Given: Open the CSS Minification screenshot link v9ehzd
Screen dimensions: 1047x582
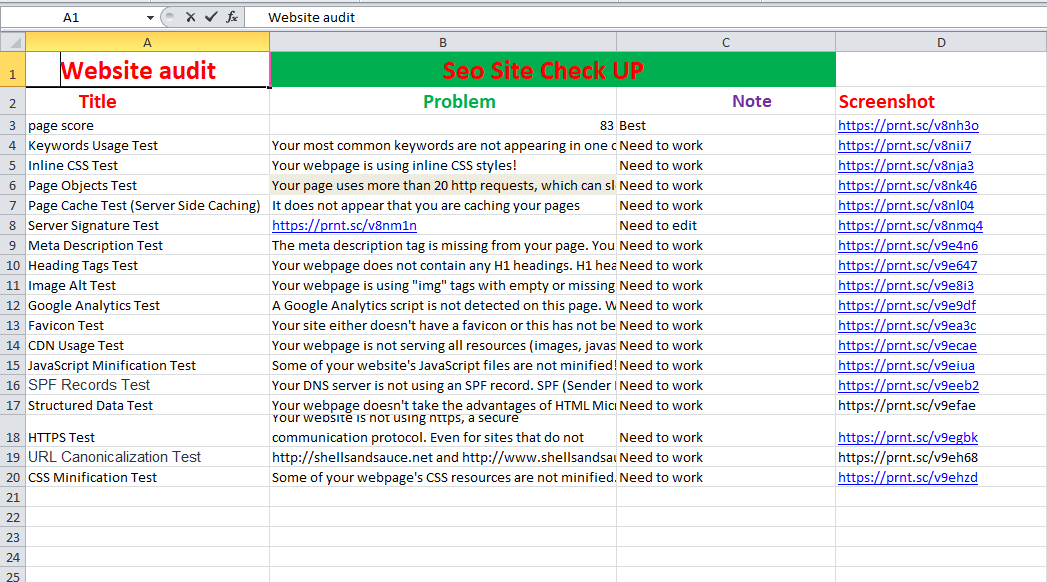Looking at the screenshot, I should pos(908,477).
